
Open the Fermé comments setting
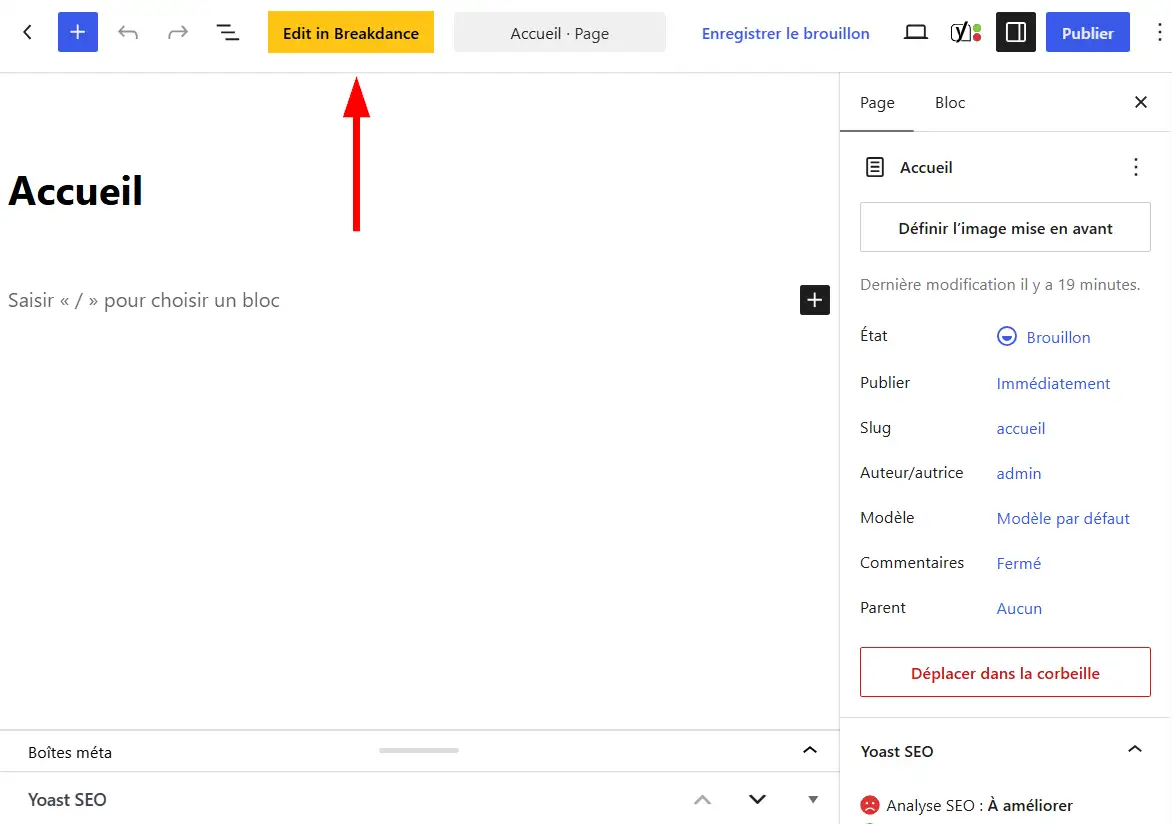coord(1019,563)
